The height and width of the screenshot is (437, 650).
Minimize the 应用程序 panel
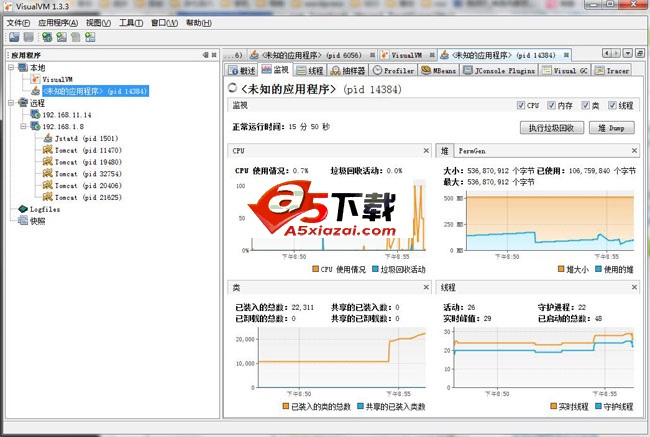point(205,55)
